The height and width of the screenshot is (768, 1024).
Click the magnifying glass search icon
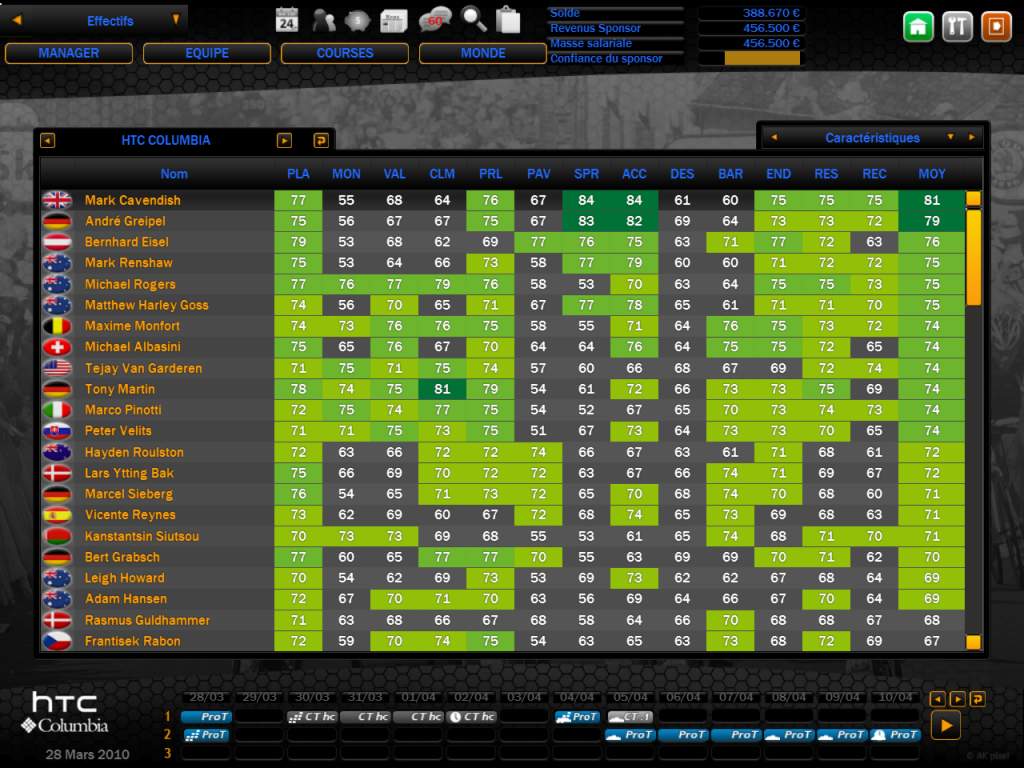(x=473, y=20)
